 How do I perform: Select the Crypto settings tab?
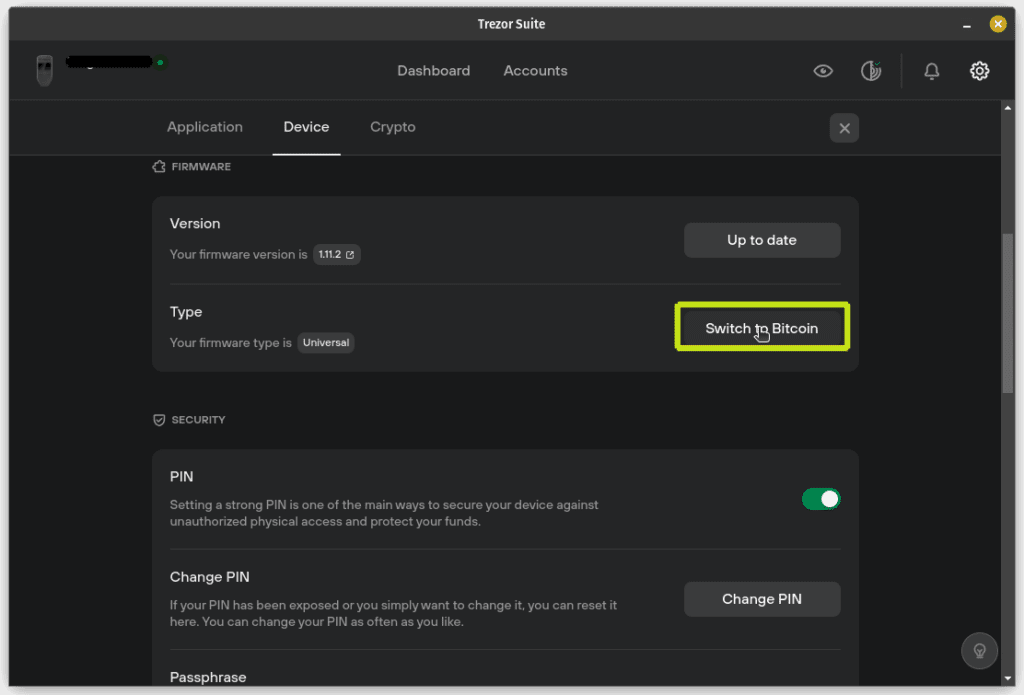coord(392,127)
